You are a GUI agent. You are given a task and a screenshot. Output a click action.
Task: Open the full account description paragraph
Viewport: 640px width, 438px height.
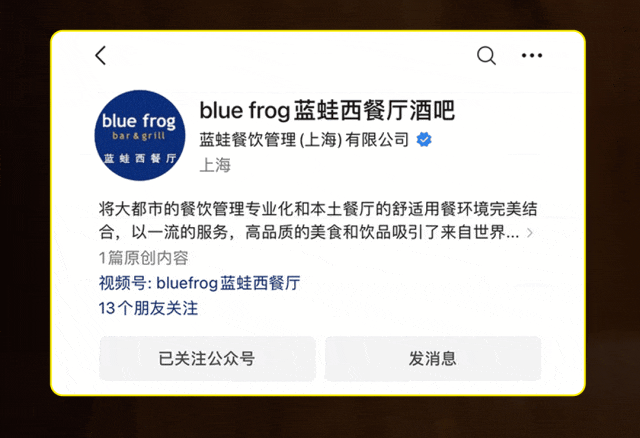coord(318,220)
